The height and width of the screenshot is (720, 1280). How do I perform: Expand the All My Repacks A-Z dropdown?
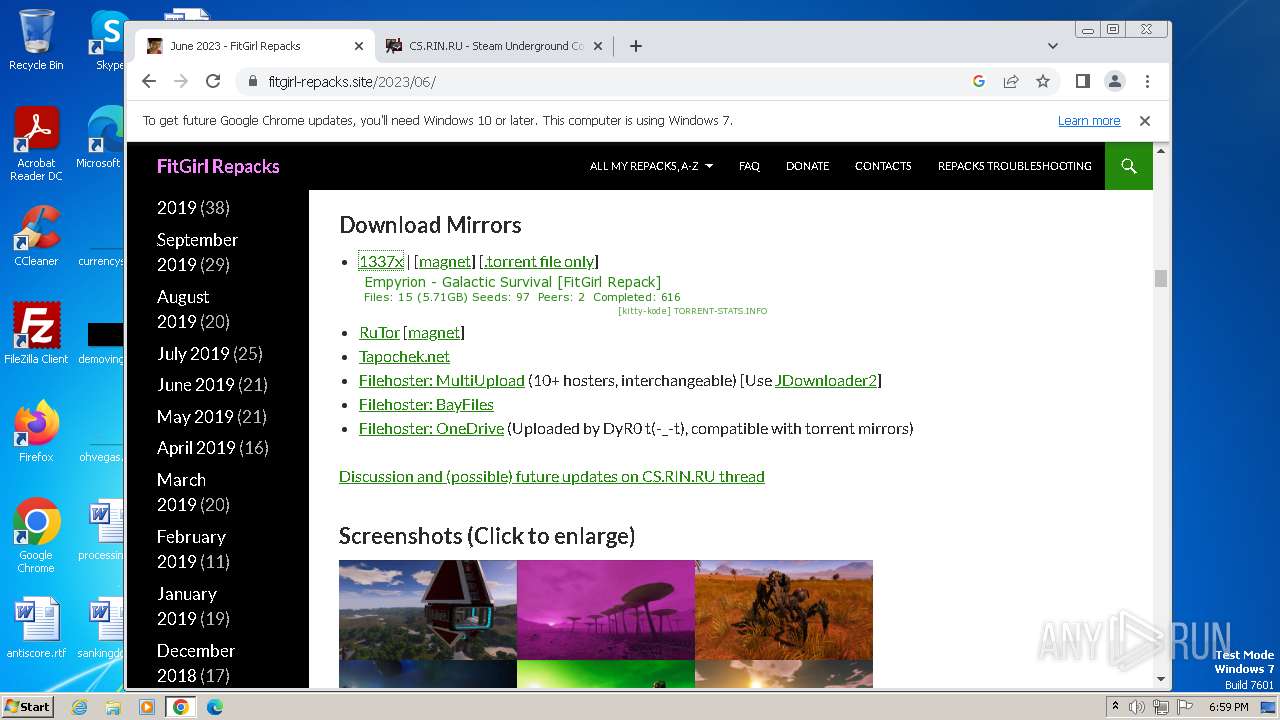tap(651, 166)
